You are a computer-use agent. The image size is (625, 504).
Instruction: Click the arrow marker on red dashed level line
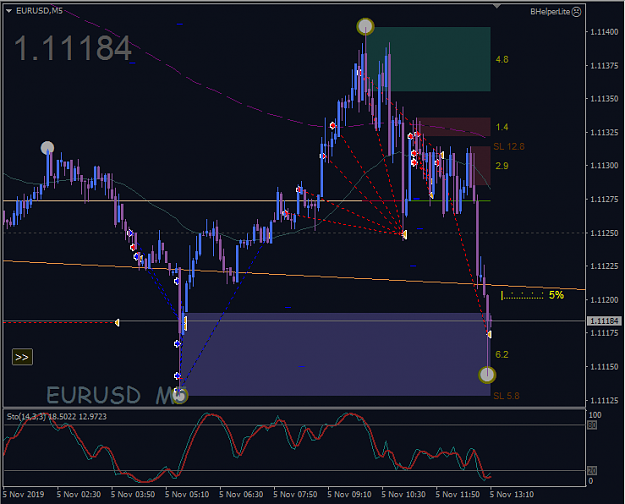click(x=117, y=322)
